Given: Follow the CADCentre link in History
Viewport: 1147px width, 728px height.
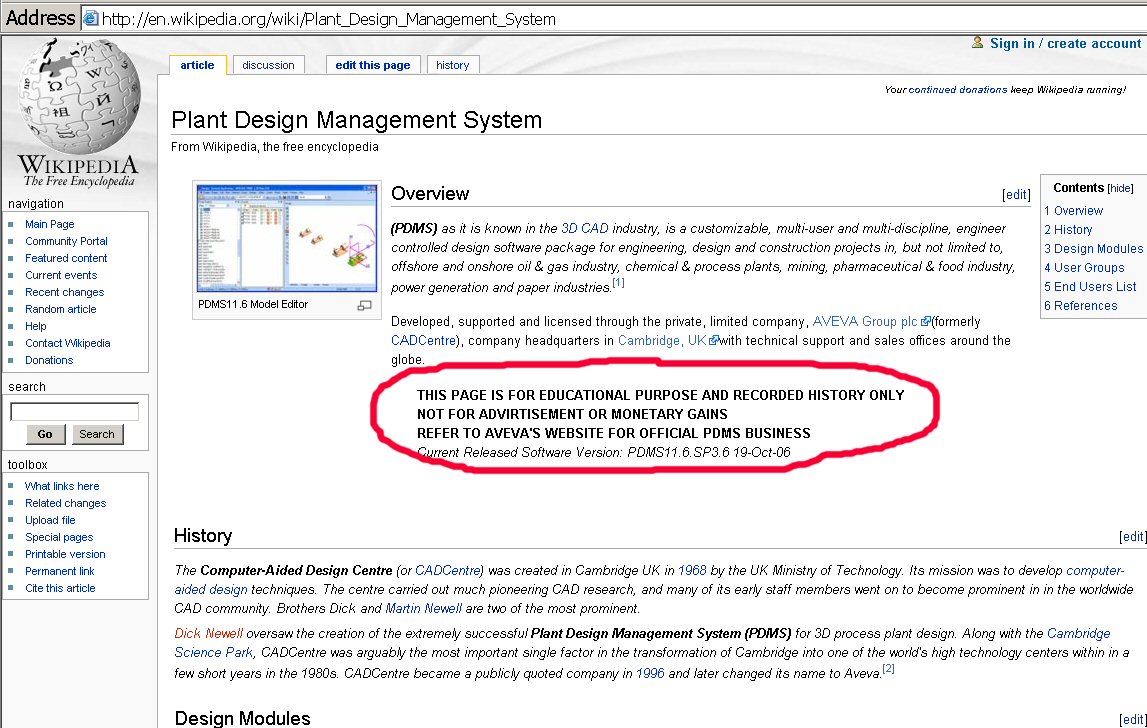Looking at the screenshot, I should [448, 570].
